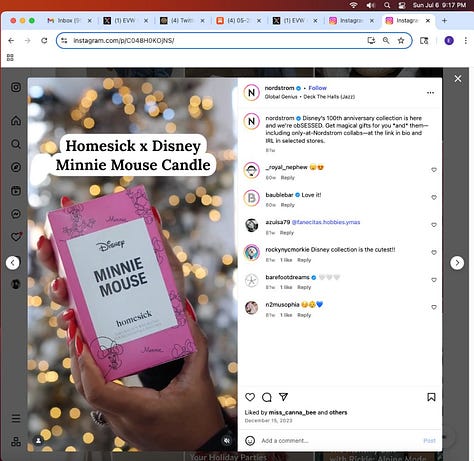Open Reels icon in sidebar

point(16,191)
